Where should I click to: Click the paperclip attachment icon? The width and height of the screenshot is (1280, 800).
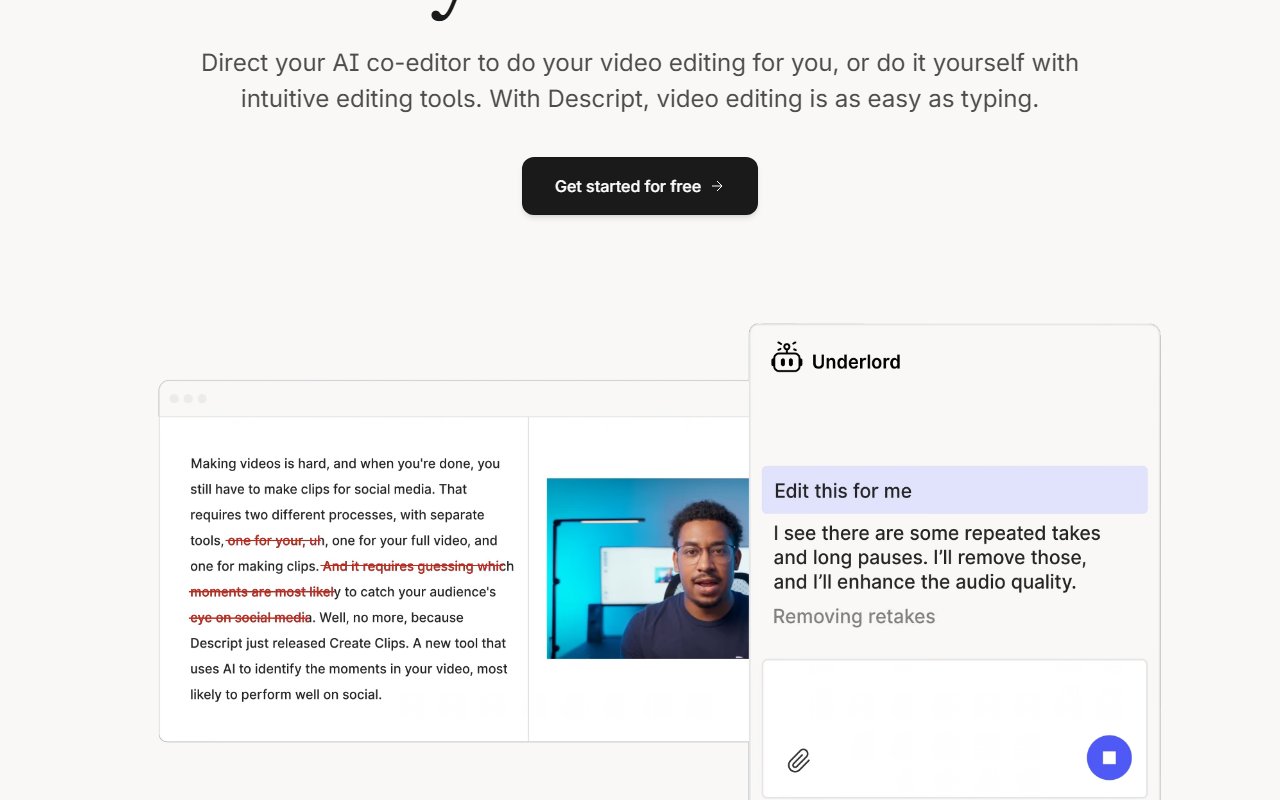[798, 761]
